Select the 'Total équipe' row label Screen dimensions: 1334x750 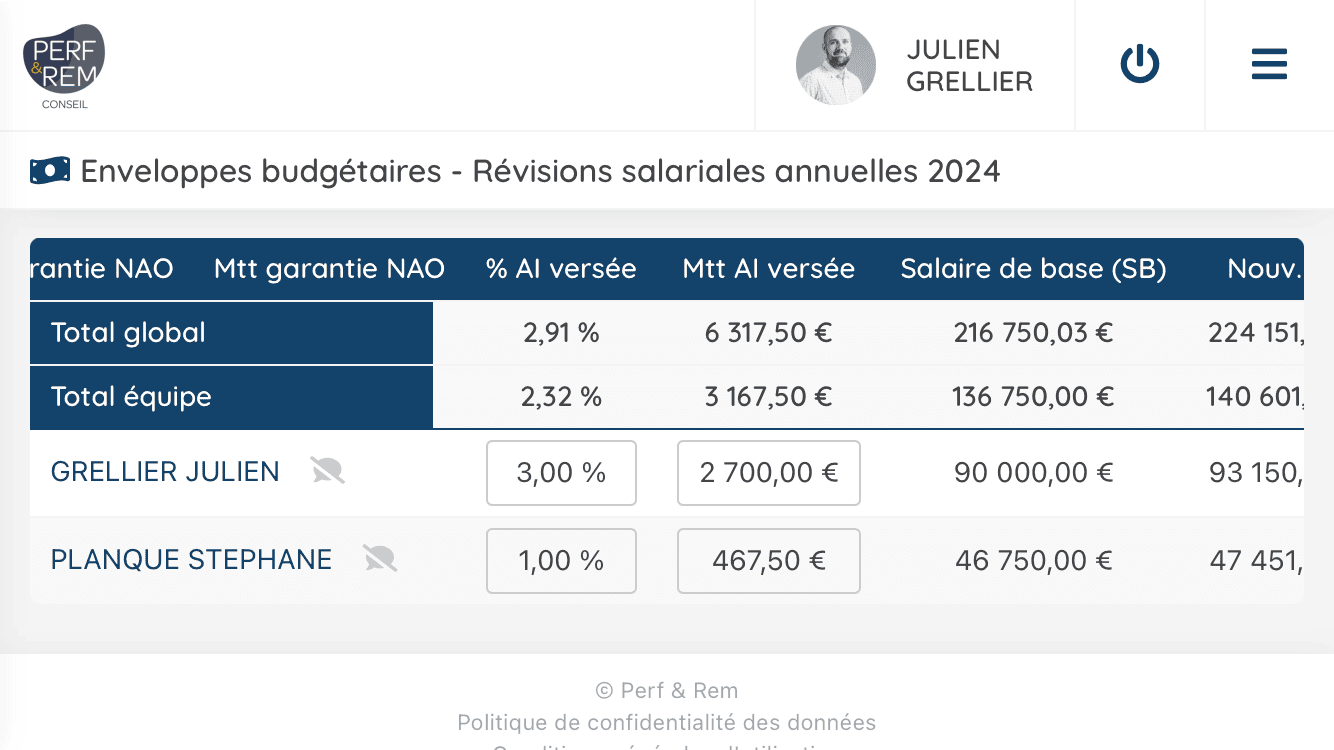click(131, 397)
